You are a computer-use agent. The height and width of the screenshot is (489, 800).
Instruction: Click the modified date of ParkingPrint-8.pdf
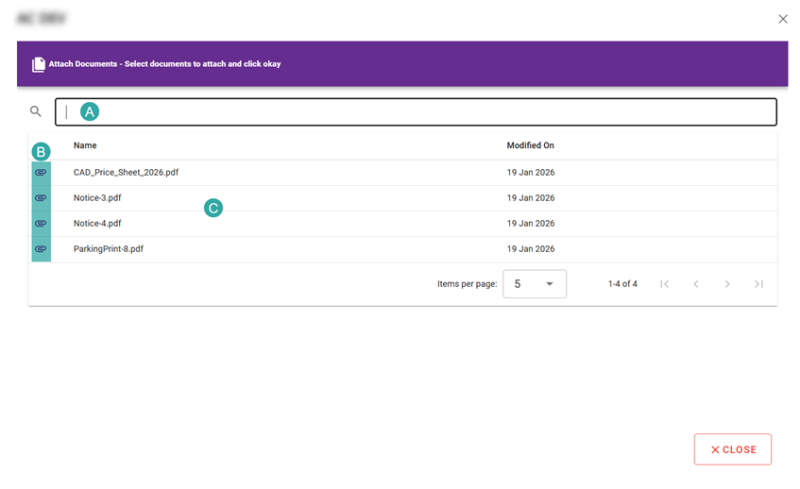(531, 249)
